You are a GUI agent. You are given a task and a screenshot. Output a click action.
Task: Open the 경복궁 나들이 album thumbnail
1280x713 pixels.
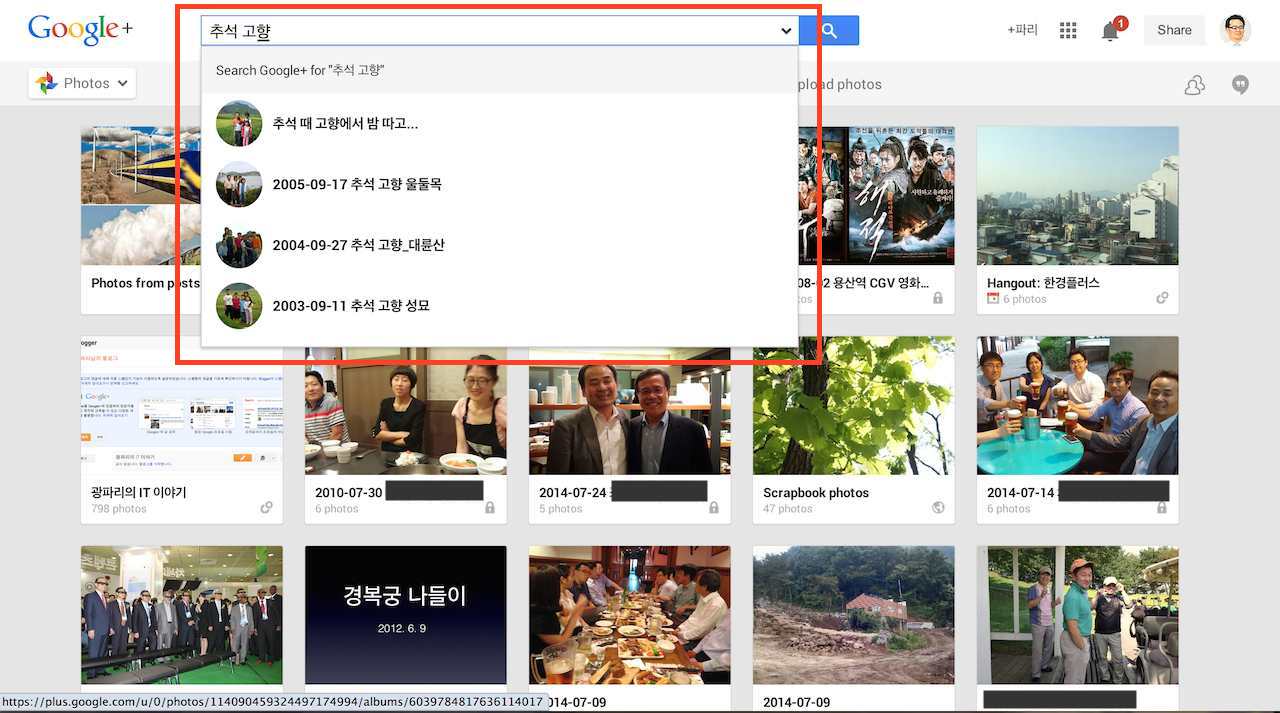pyautogui.click(x=405, y=614)
